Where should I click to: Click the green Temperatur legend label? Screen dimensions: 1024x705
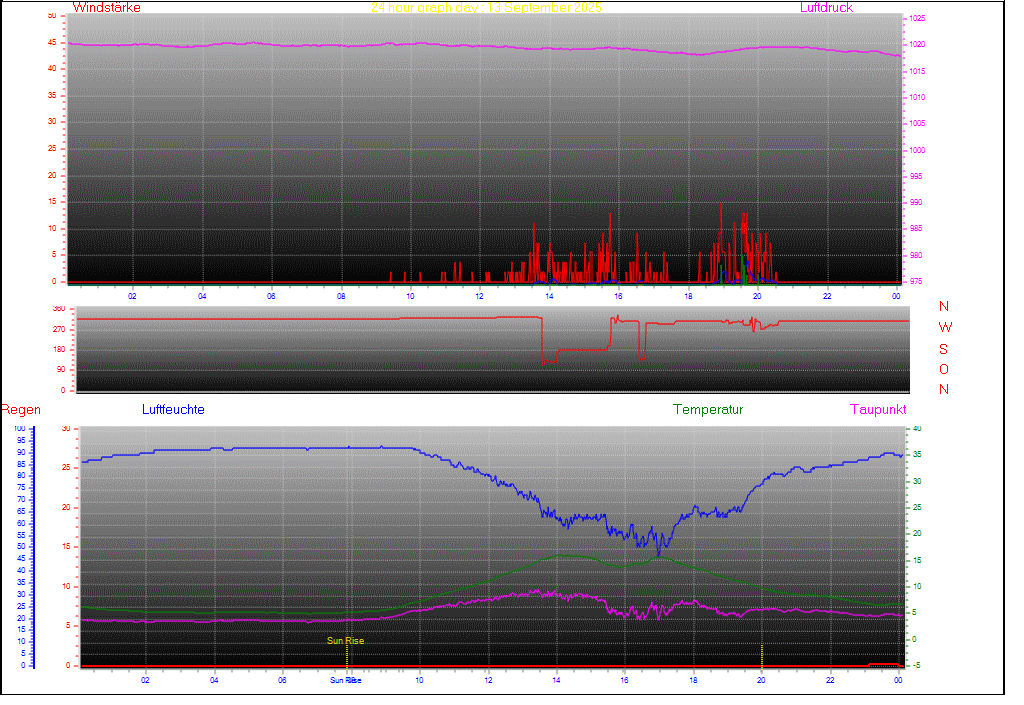tap(708, 410)
